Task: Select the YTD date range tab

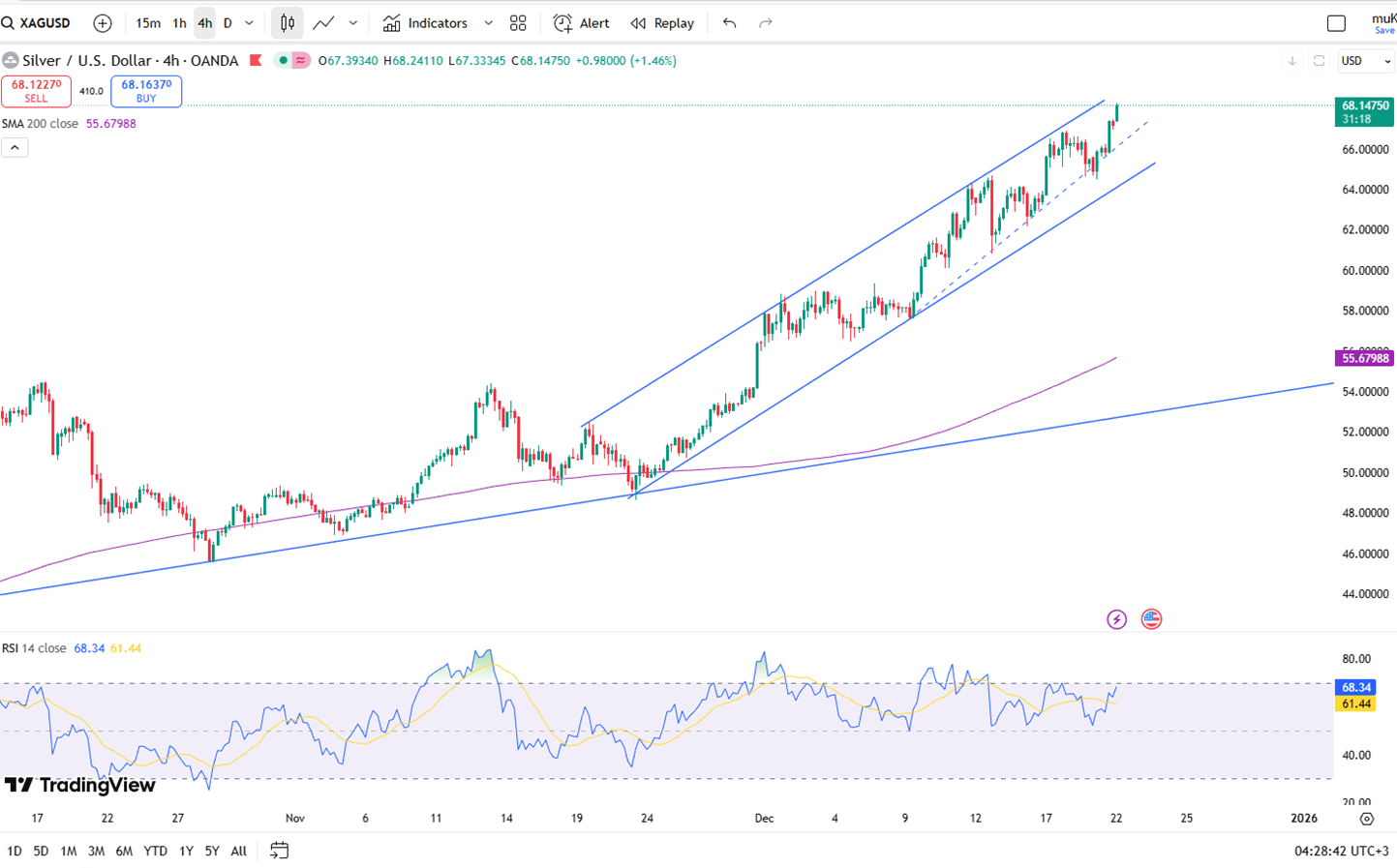Action: click(155, 851)
